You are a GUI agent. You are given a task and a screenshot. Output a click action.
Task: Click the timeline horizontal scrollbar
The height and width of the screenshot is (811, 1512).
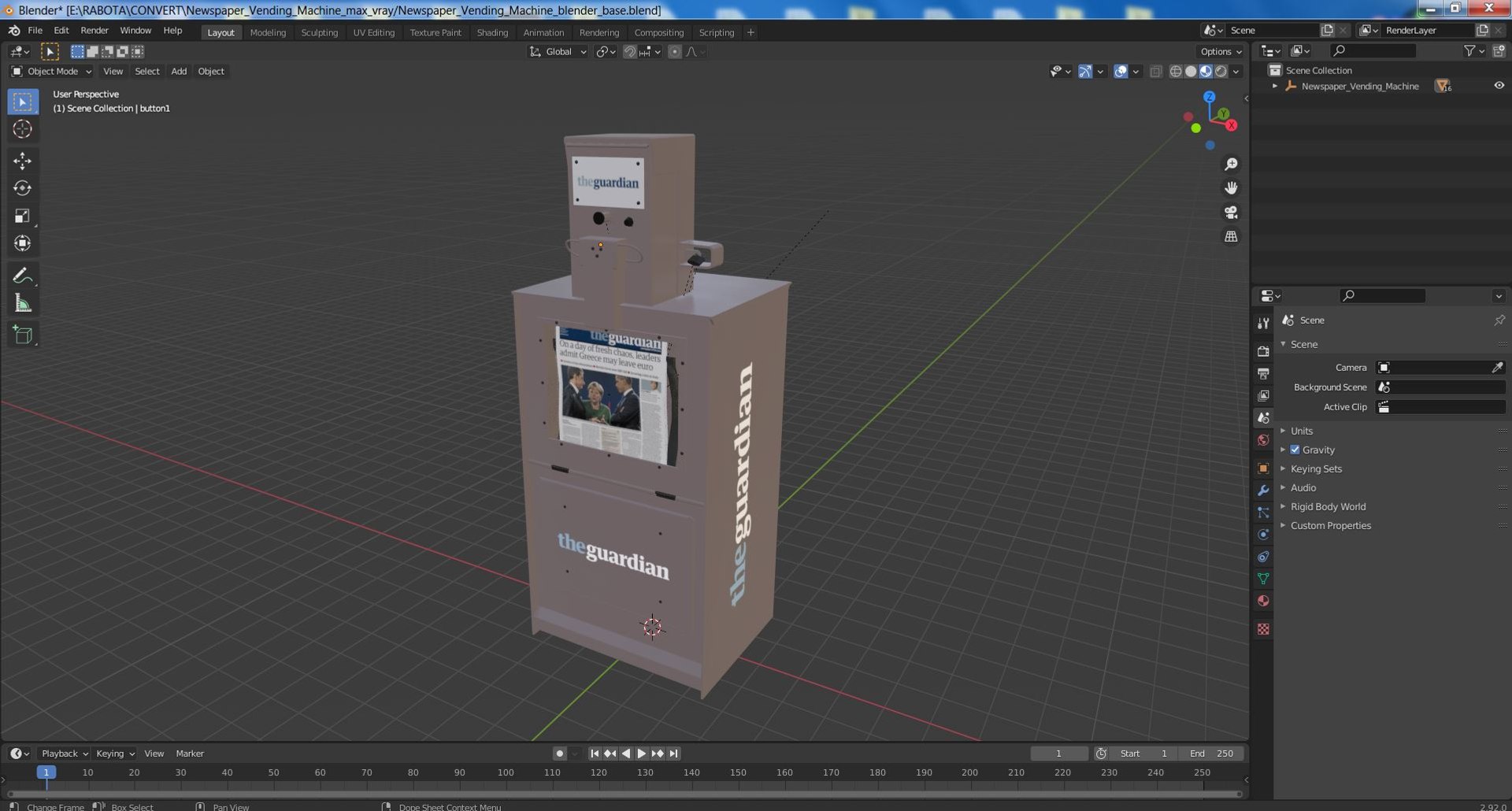pyautogui.click(x=626, y=794)
